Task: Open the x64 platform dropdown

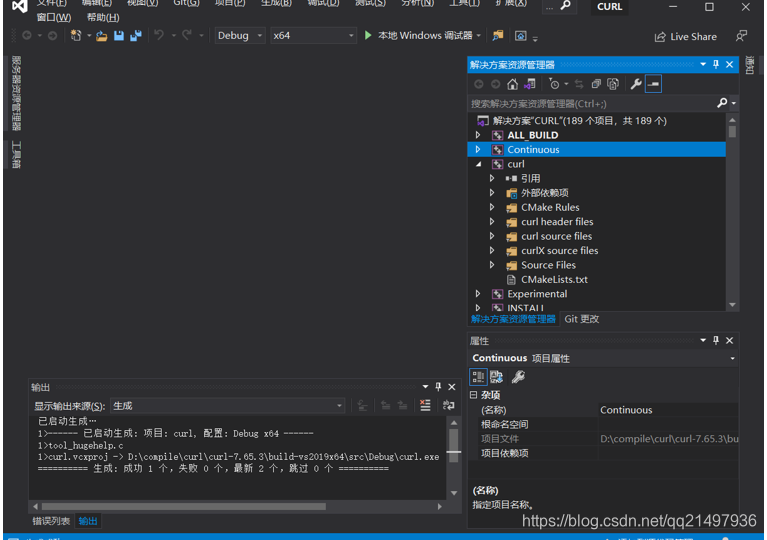Action: pos(313,36)
